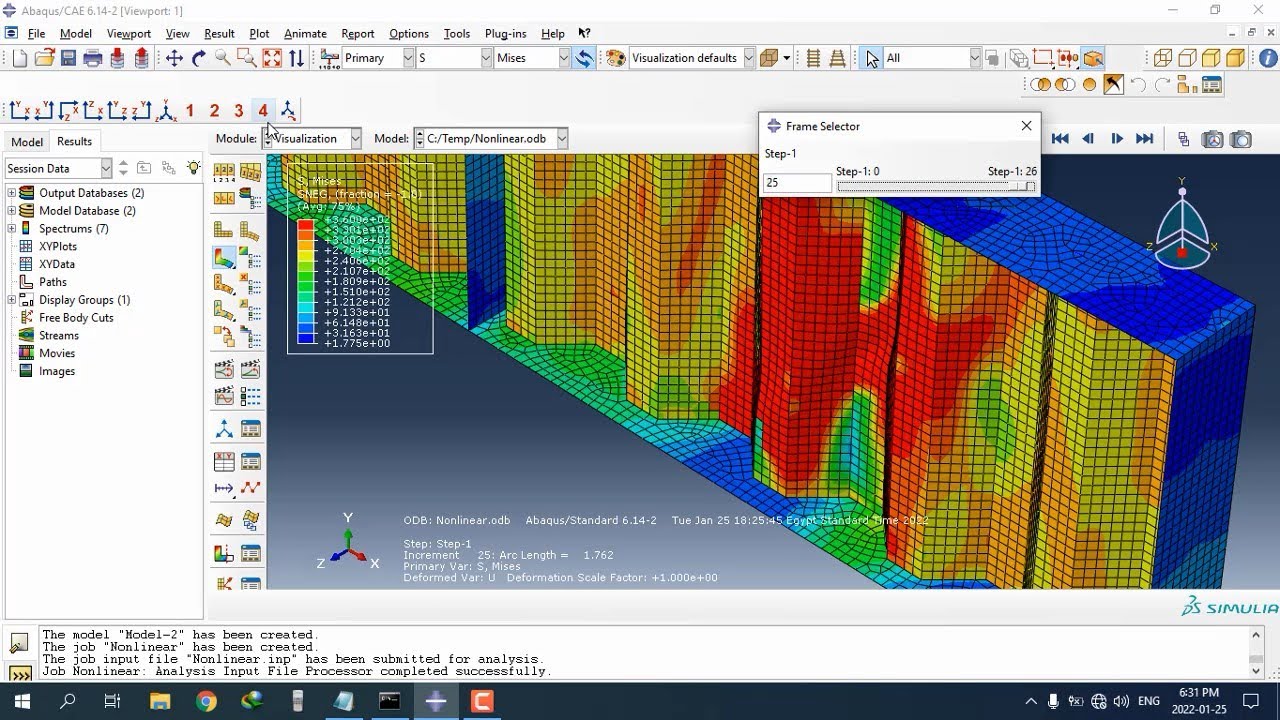Apply saved view 1

pos(190,111)
